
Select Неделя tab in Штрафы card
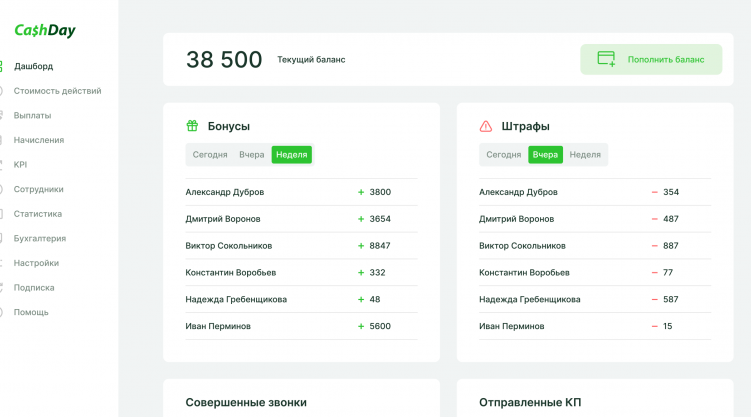(x=585, y=155)
